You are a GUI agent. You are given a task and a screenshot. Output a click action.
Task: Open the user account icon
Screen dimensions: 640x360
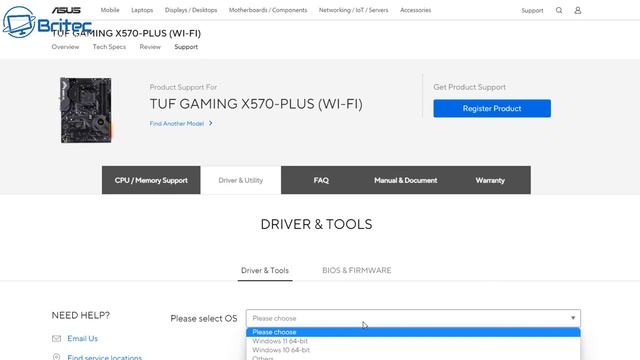(578, 10)
